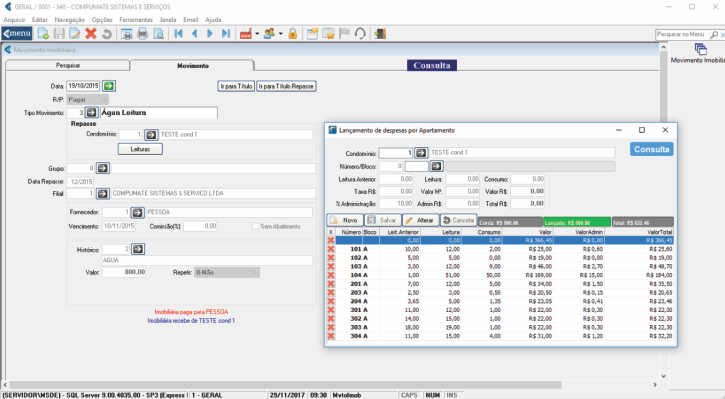The width and height of the screenshot is (725, 399).
Task: Click the % Administração field in the dialog
Action: [396, 203]
